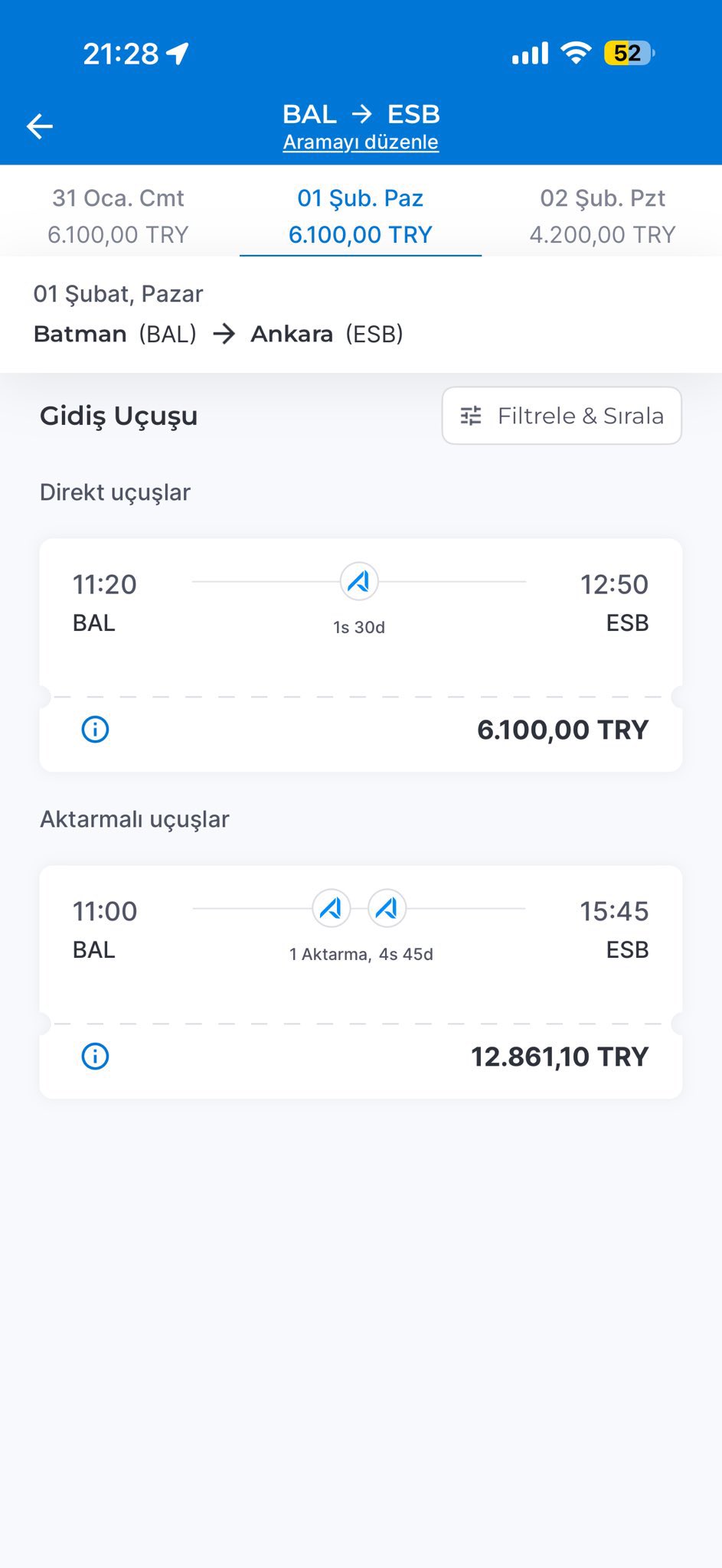
Task: Open info icon for connecting flight
Action: coord(95,1057)
